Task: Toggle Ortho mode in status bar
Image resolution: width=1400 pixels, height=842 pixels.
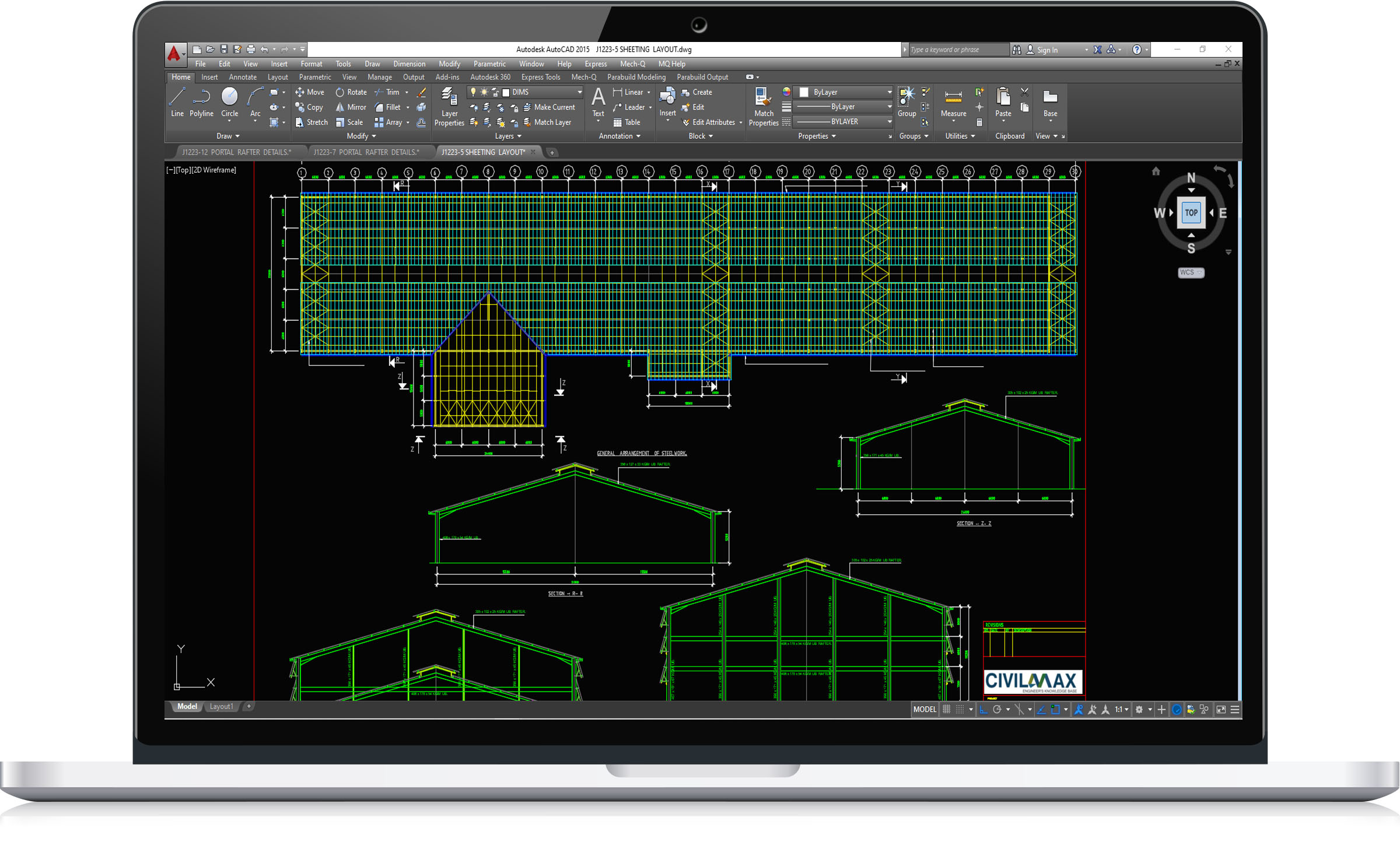Action: 984,710
